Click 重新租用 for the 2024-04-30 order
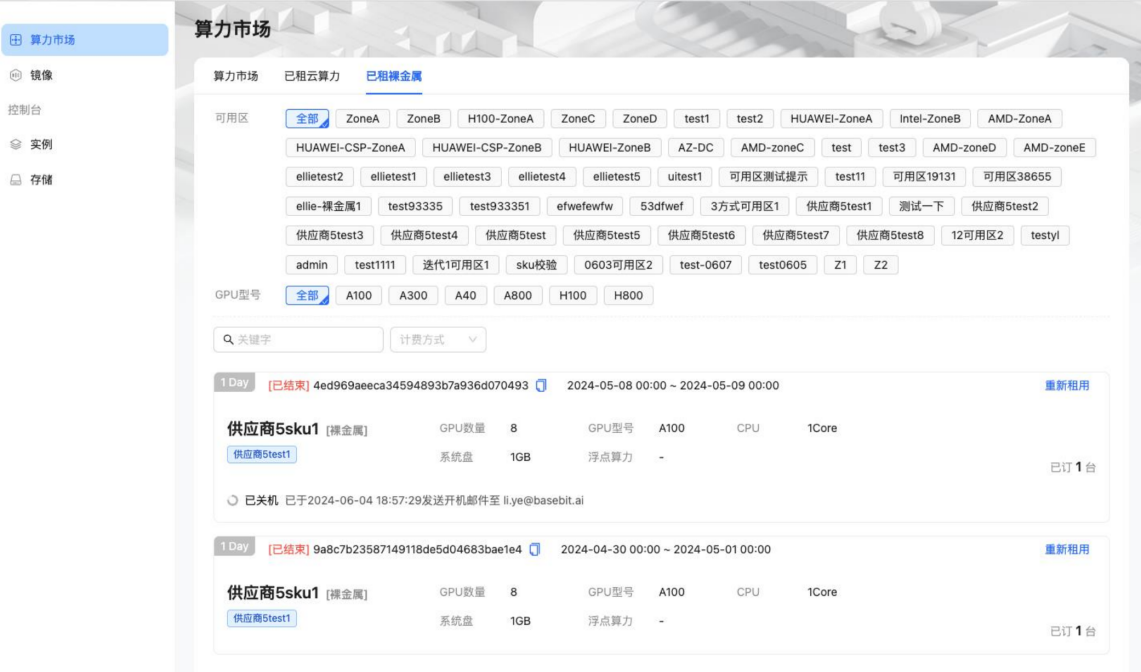The height and width of the screenshot is (672, 1141). [x=1067, y=549]
